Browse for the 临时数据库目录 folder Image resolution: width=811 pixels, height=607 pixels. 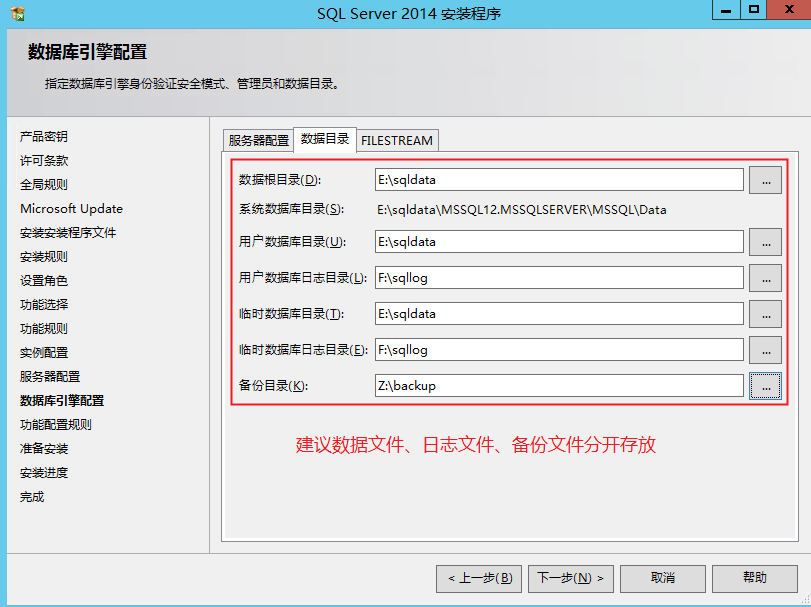765,314
